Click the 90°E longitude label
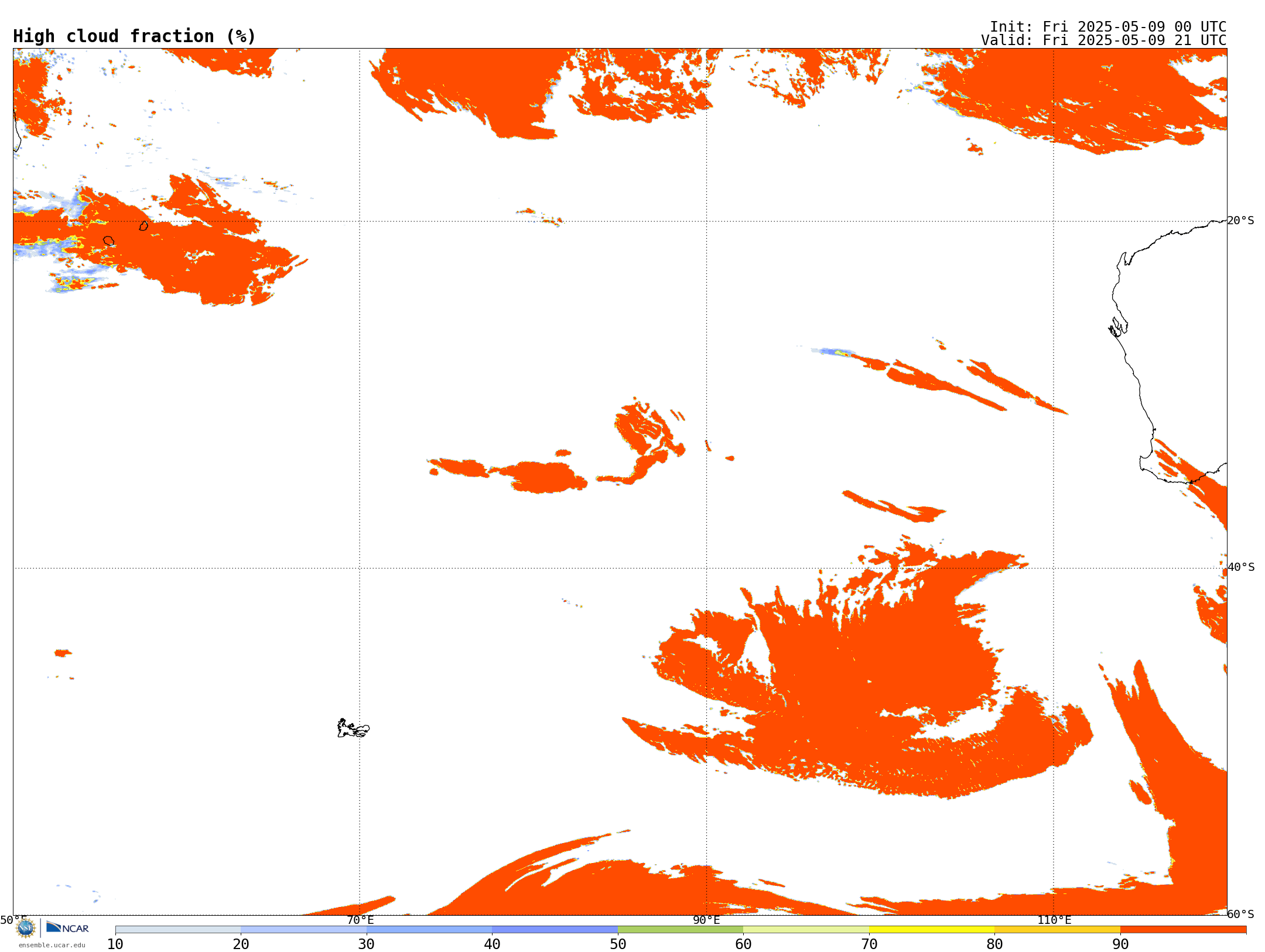This screenshot has height=952, width=1265. [706, 920]
